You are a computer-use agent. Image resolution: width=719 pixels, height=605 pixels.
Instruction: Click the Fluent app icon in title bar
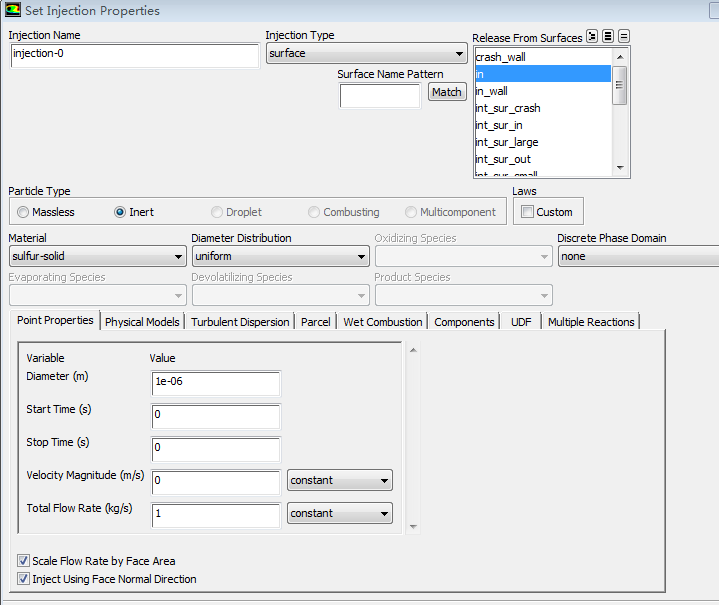pos(12,10)
